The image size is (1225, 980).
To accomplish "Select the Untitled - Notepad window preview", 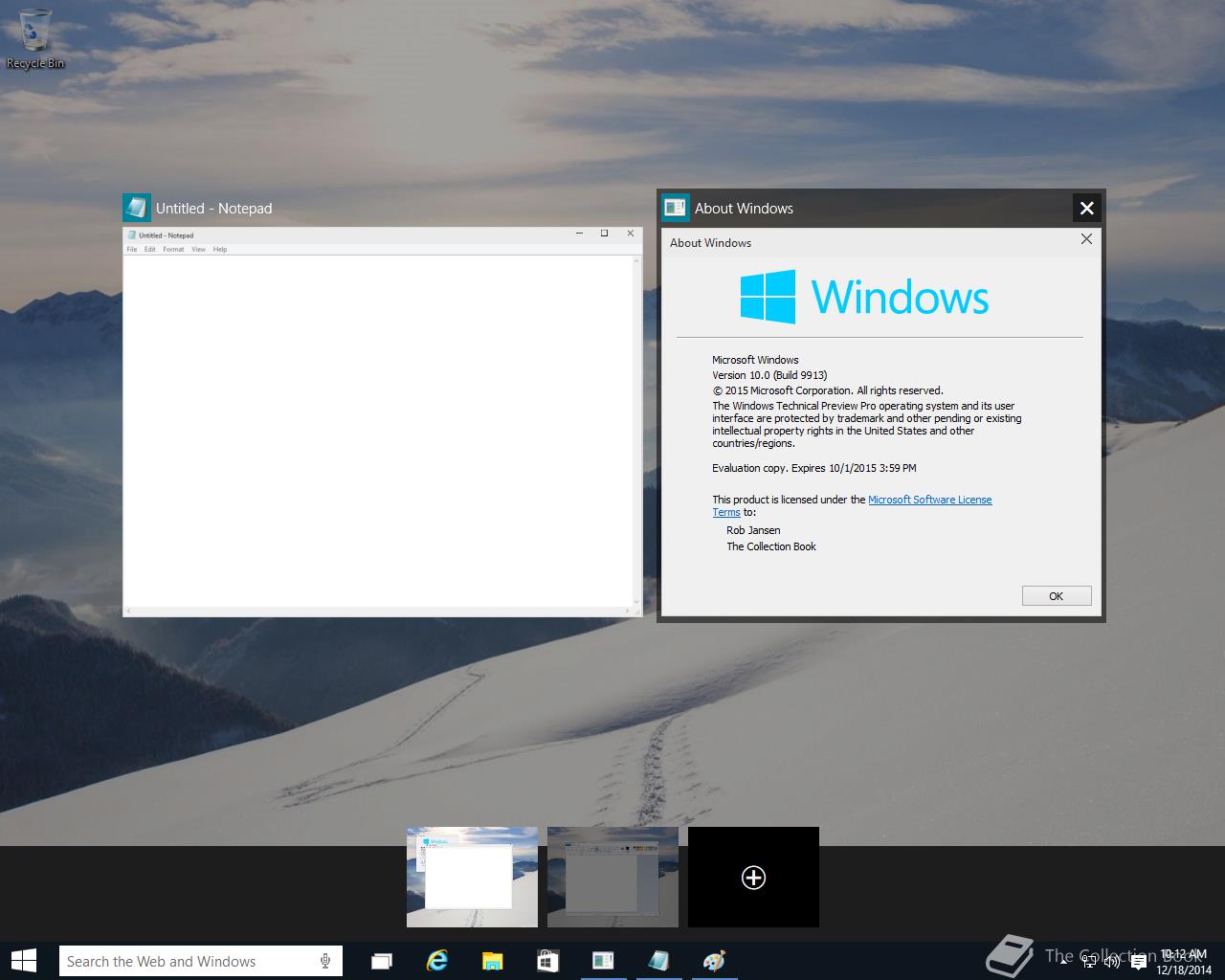I will click(x=382, y=422).
